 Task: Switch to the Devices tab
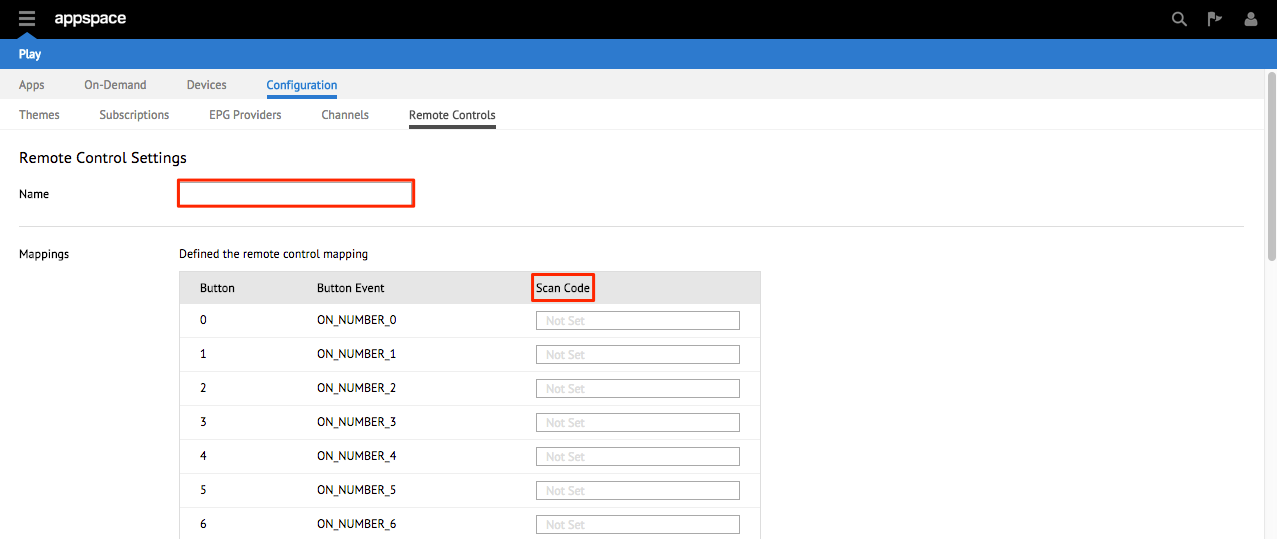(207, 85)
